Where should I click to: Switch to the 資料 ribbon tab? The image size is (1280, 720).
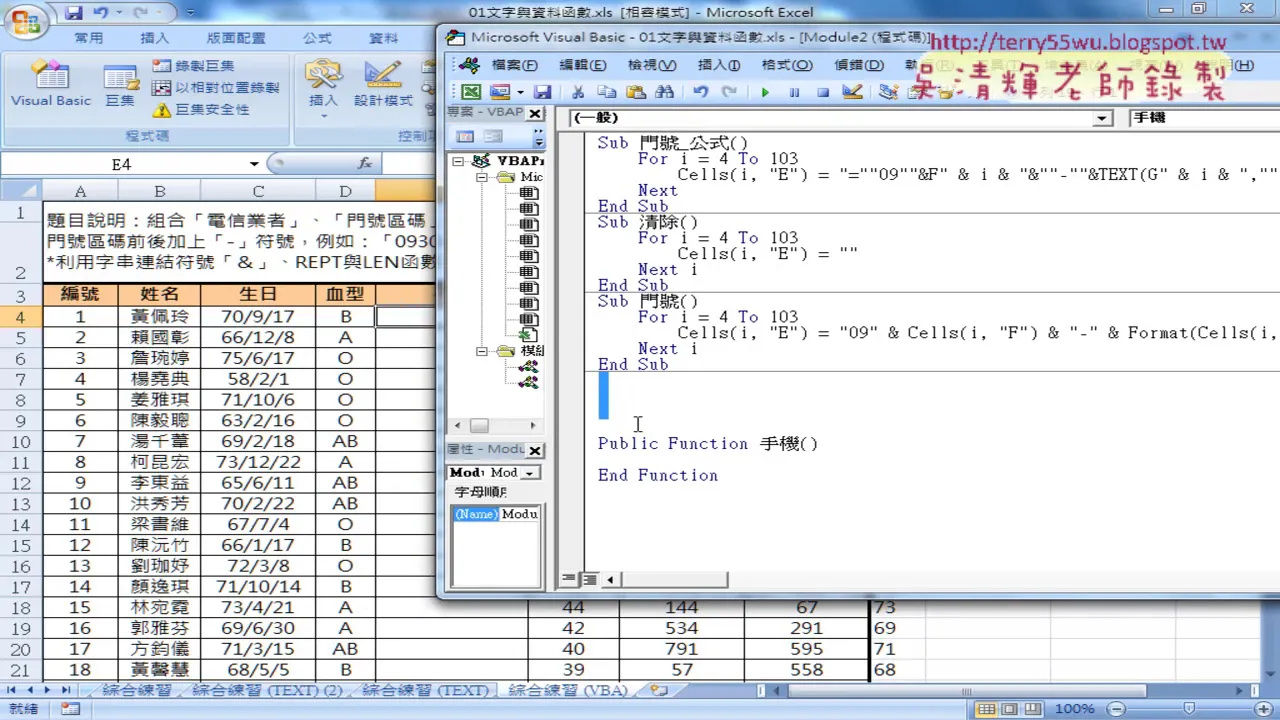[x=383, y=38]
